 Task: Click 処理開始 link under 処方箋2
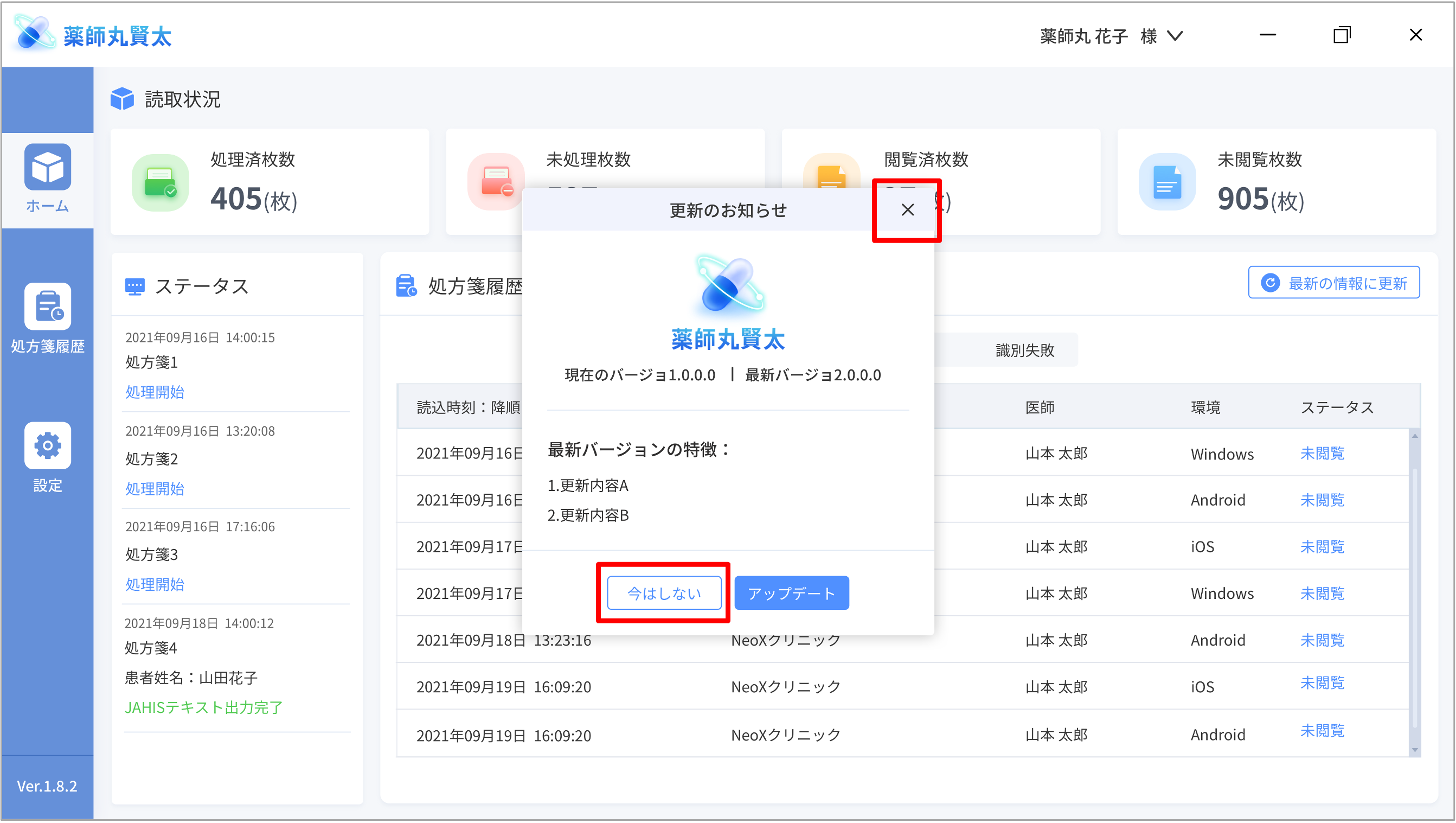155,489
